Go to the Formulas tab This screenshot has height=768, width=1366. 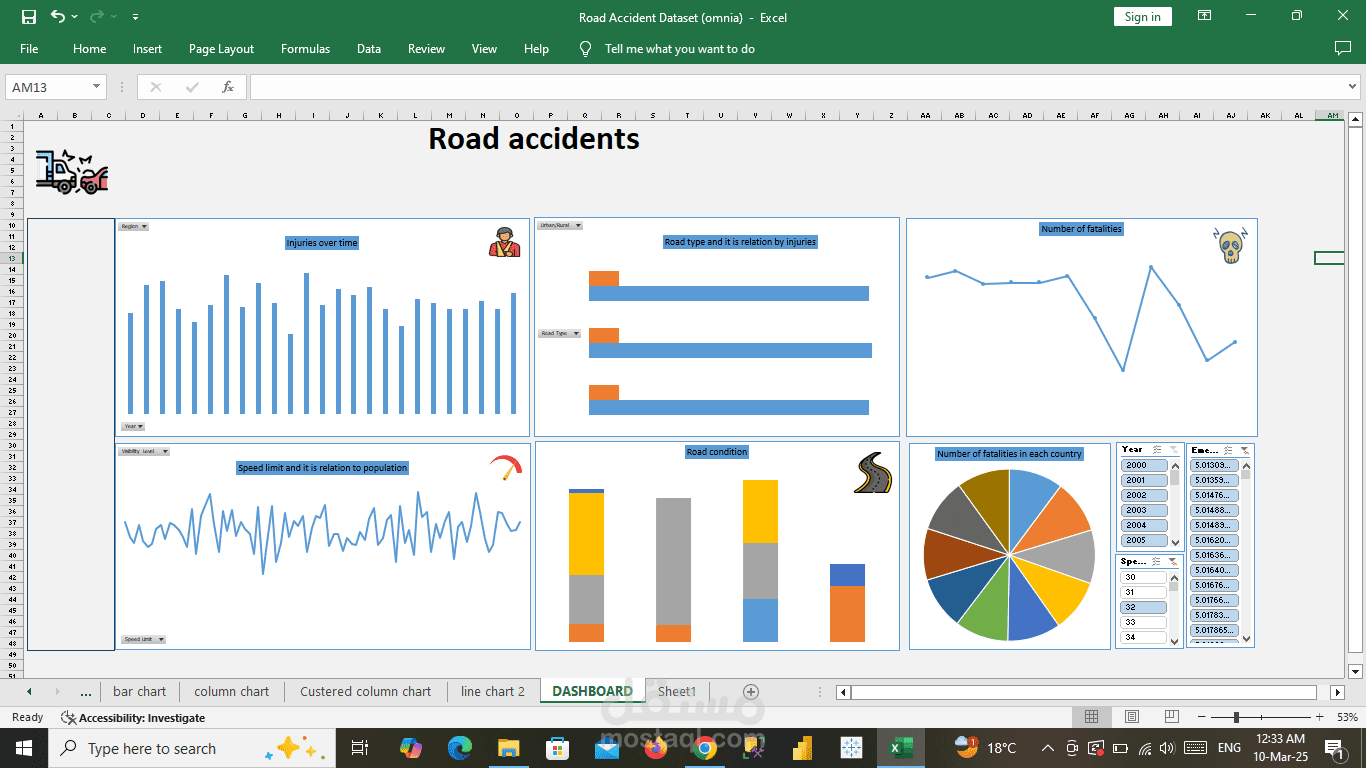[x=305, y=48]
